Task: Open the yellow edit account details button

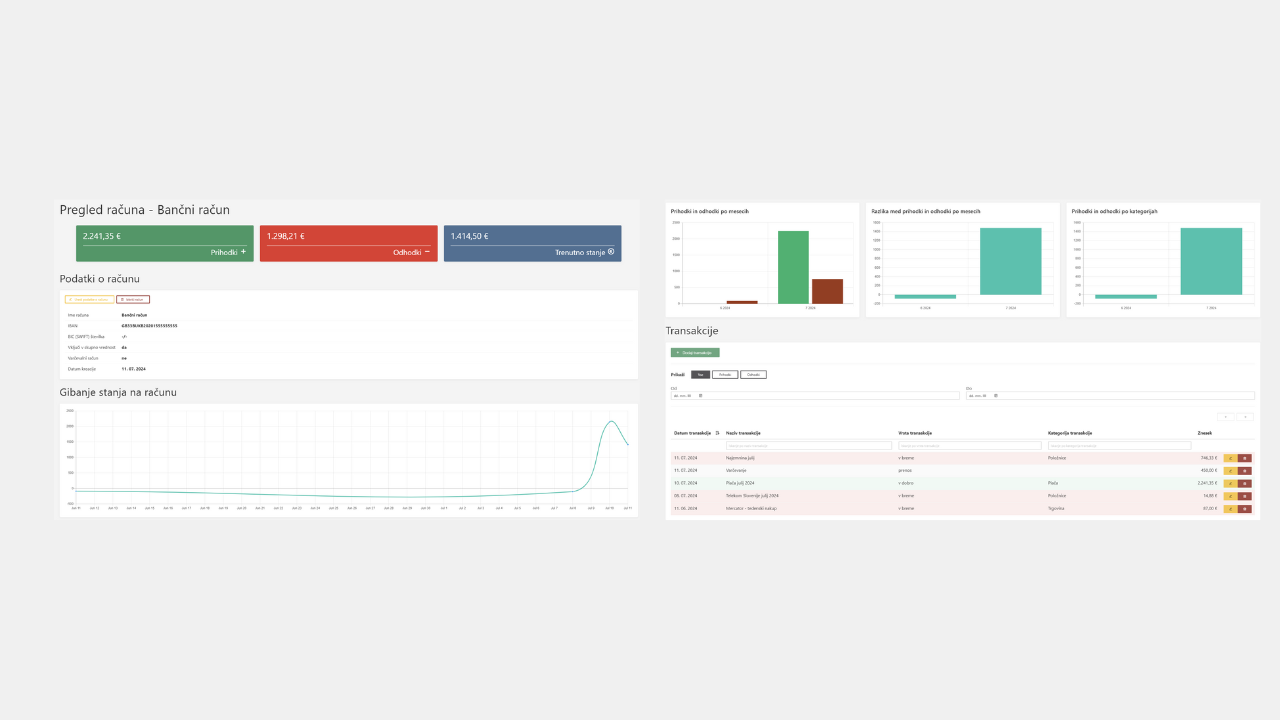Action: click(x=89, y=299)
